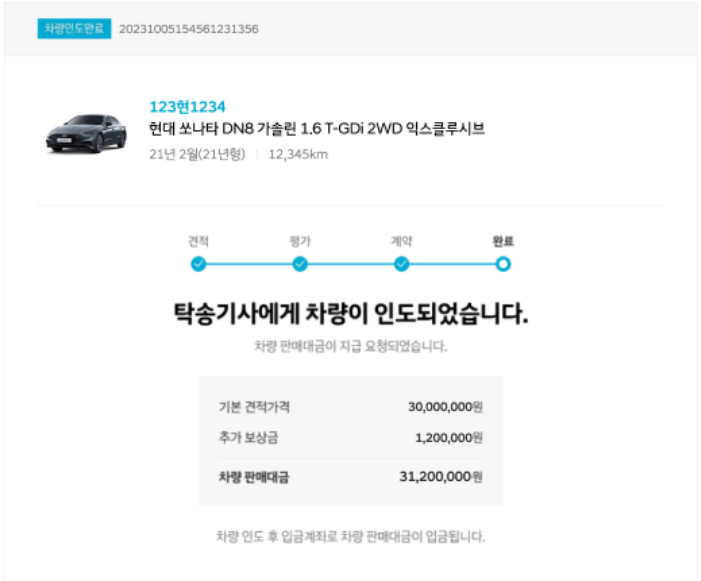Select the 계약 step label

pos(401,241)
